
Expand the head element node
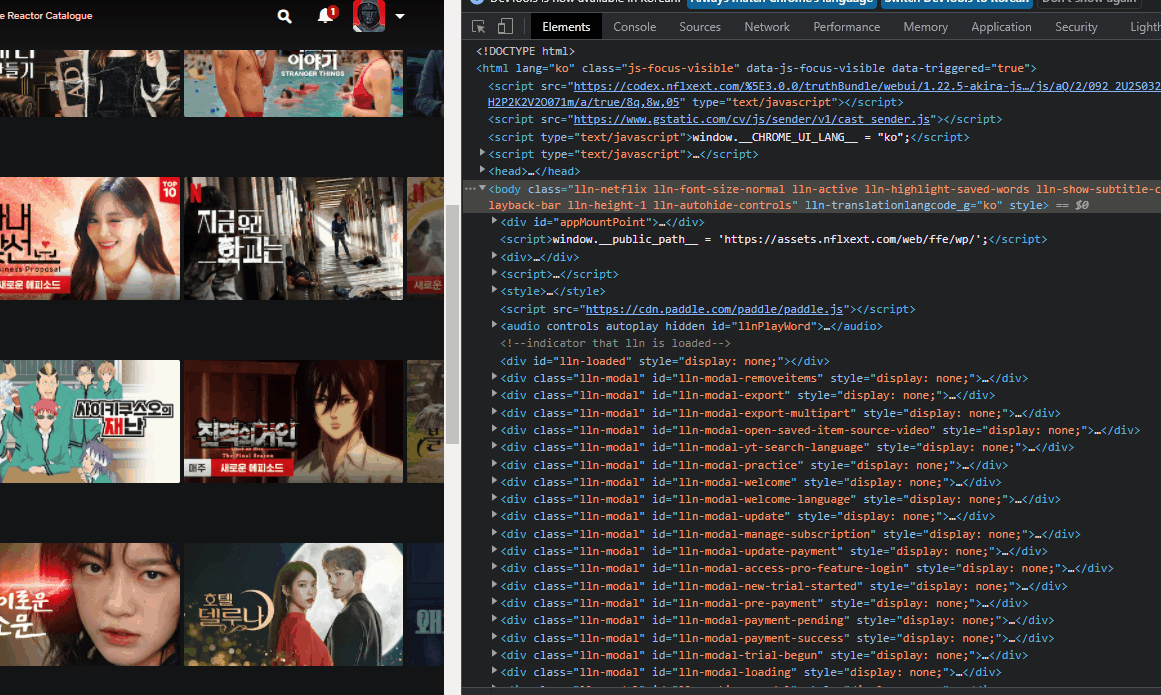482,170
